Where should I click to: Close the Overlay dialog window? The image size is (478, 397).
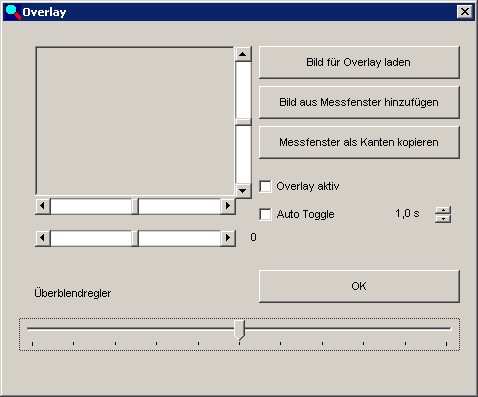465,12
